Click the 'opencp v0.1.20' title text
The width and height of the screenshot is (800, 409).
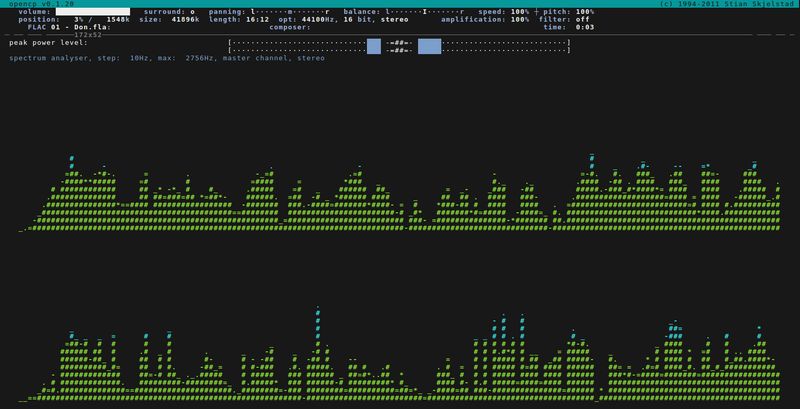pyautogui.click(x=41, y=4)
